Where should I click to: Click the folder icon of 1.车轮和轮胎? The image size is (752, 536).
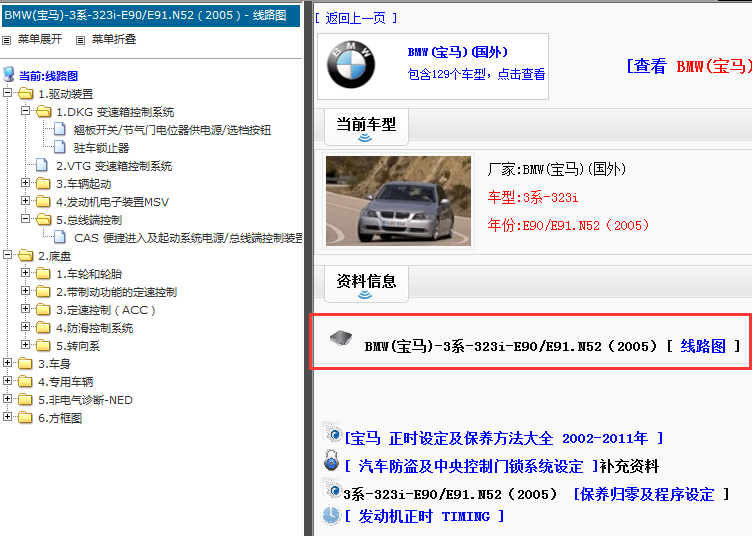[44, 273]
